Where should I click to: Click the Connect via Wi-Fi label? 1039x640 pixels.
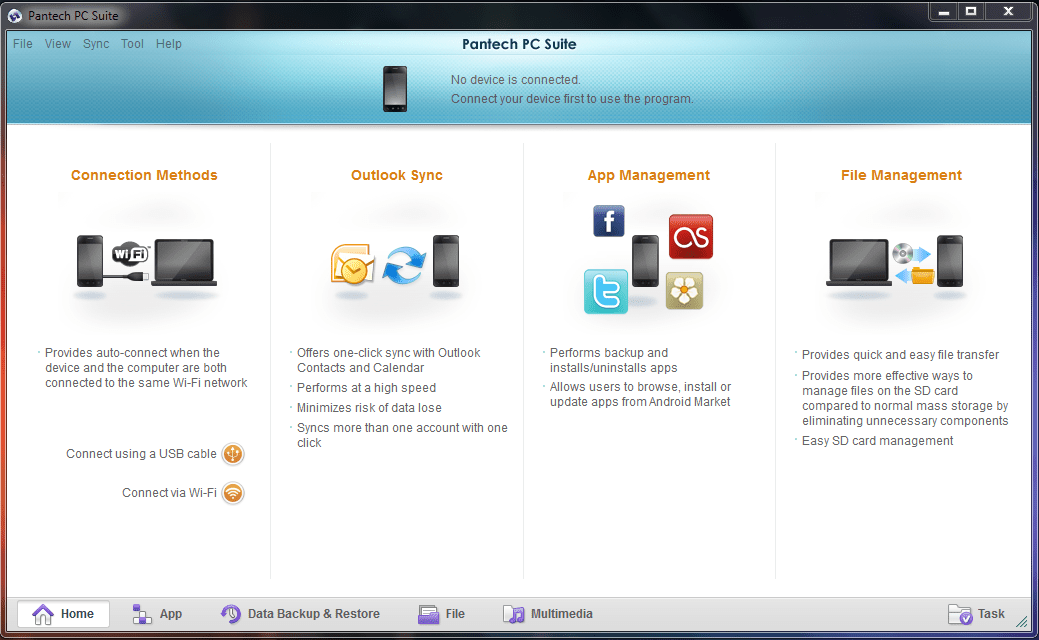coord(169,493)
